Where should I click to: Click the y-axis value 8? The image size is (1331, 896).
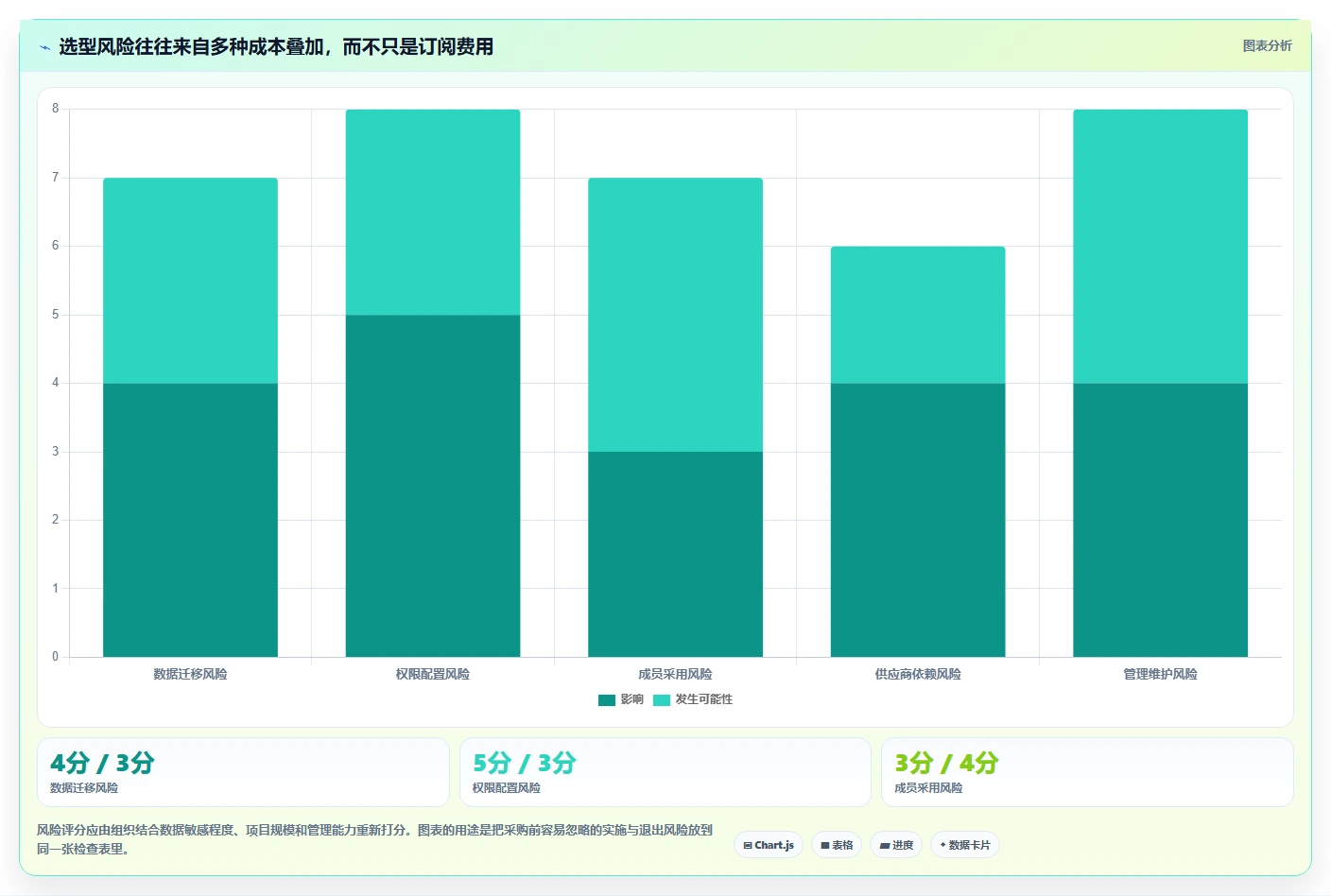55,109
